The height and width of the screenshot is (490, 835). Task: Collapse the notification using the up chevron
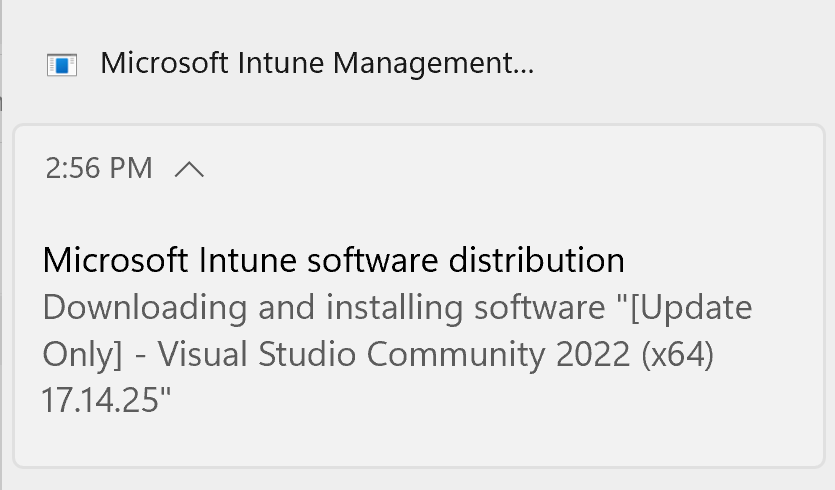click(189, 169)
